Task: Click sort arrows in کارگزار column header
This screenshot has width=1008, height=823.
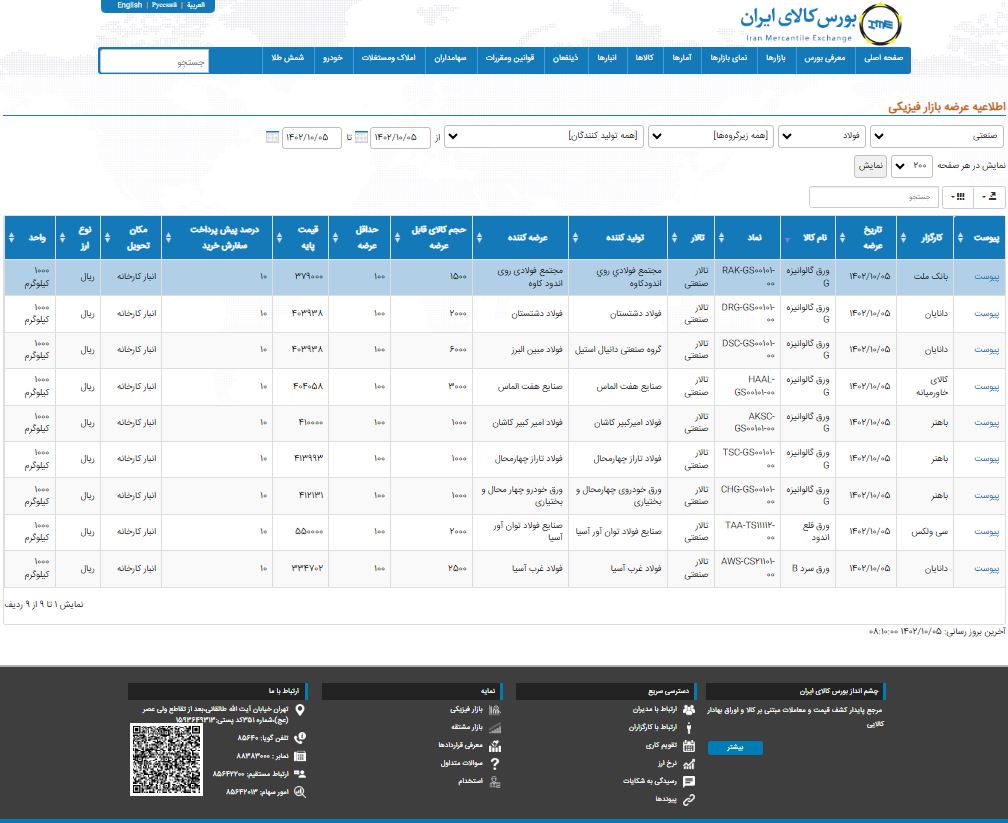Action: (x=903, y=238)
